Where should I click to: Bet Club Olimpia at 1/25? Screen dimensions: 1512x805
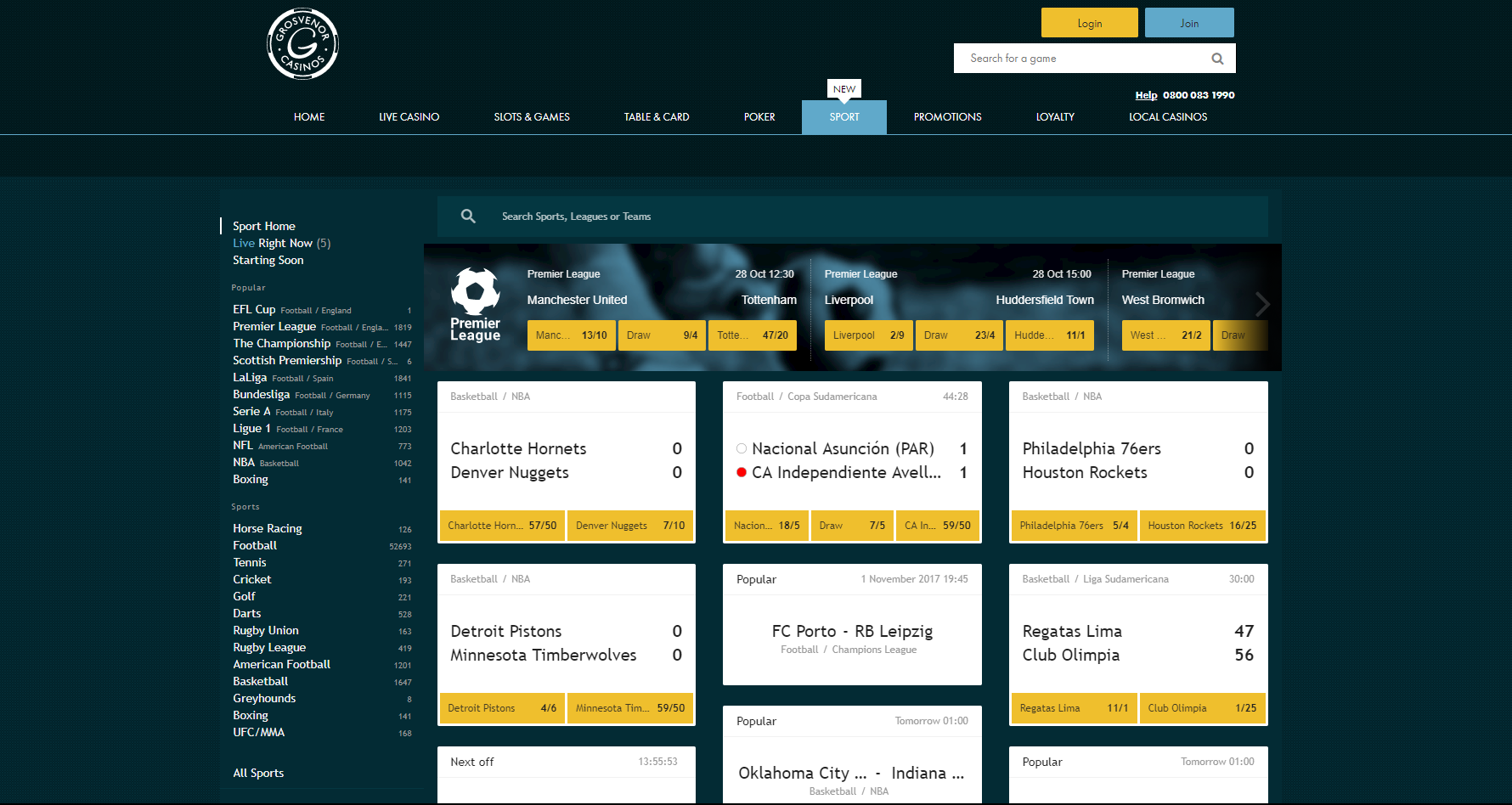pyautogui.click(x=1203, y=708)
